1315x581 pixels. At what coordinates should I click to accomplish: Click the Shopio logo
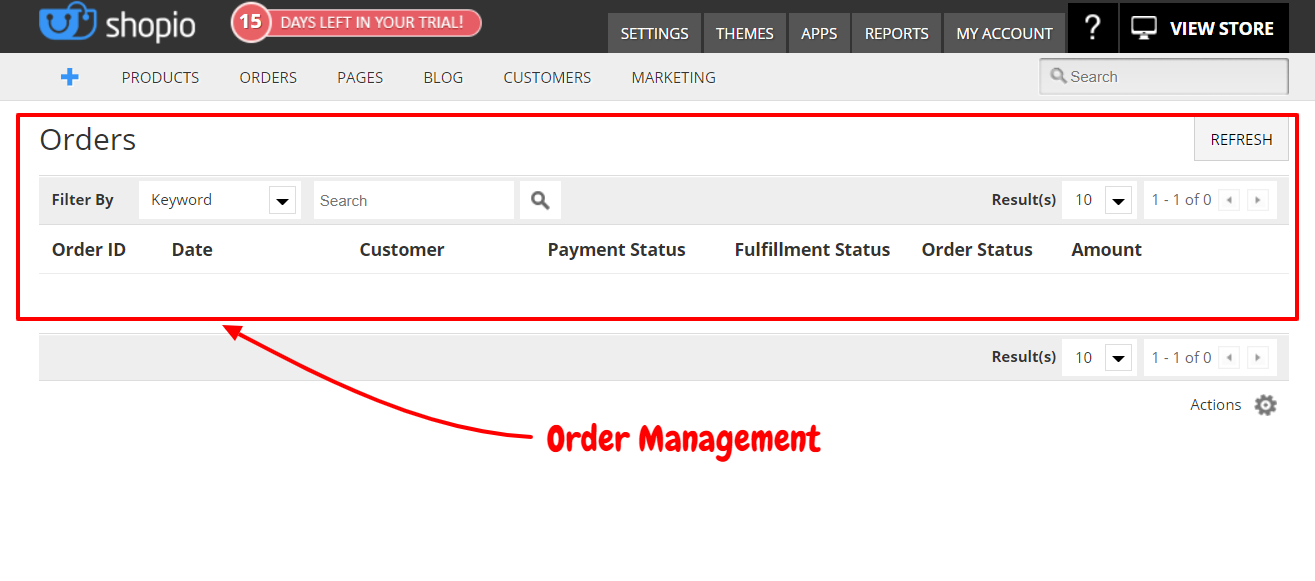pos(115,26)
